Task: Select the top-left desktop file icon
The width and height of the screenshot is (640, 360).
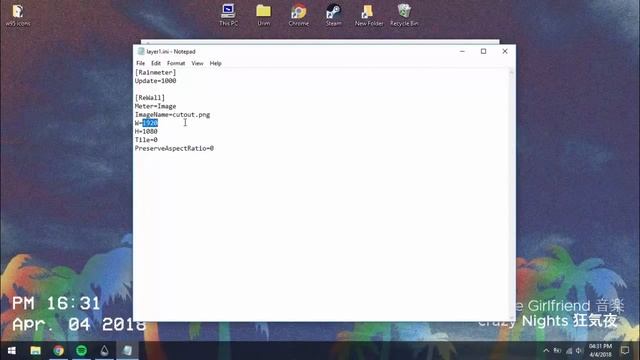Action: pos(18,15)
